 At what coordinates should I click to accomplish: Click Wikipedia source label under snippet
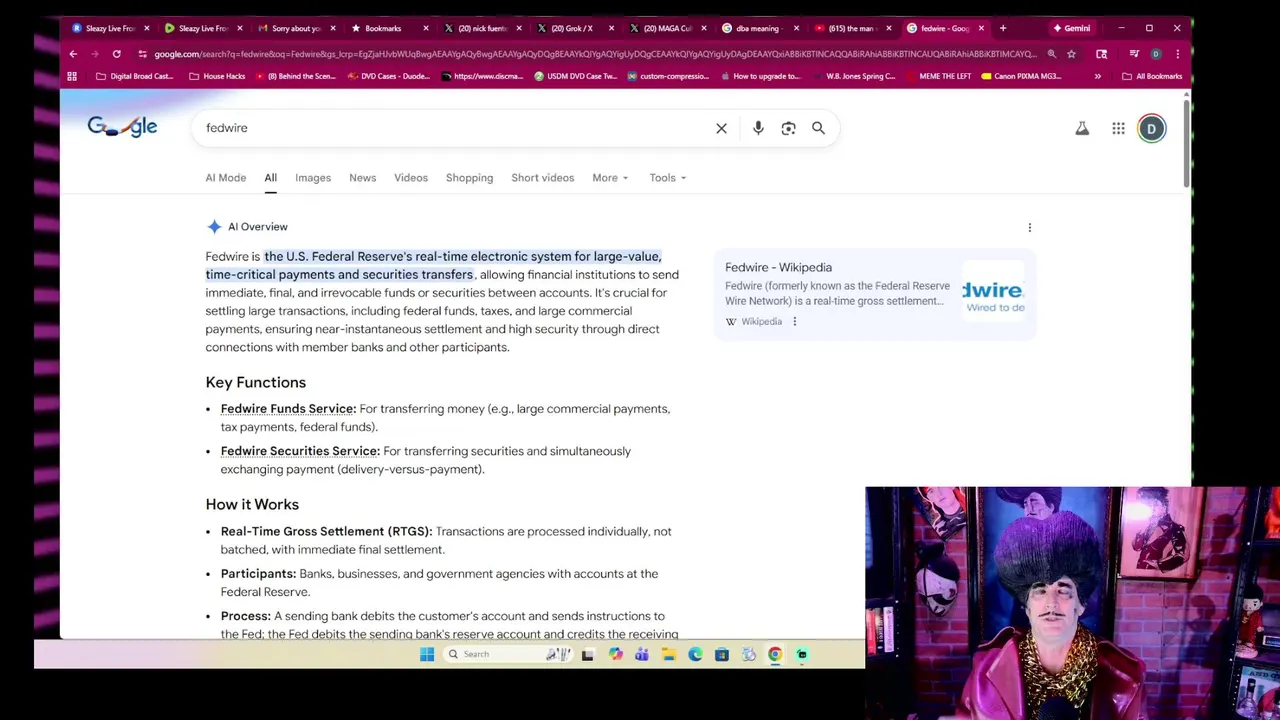(761, 321)
